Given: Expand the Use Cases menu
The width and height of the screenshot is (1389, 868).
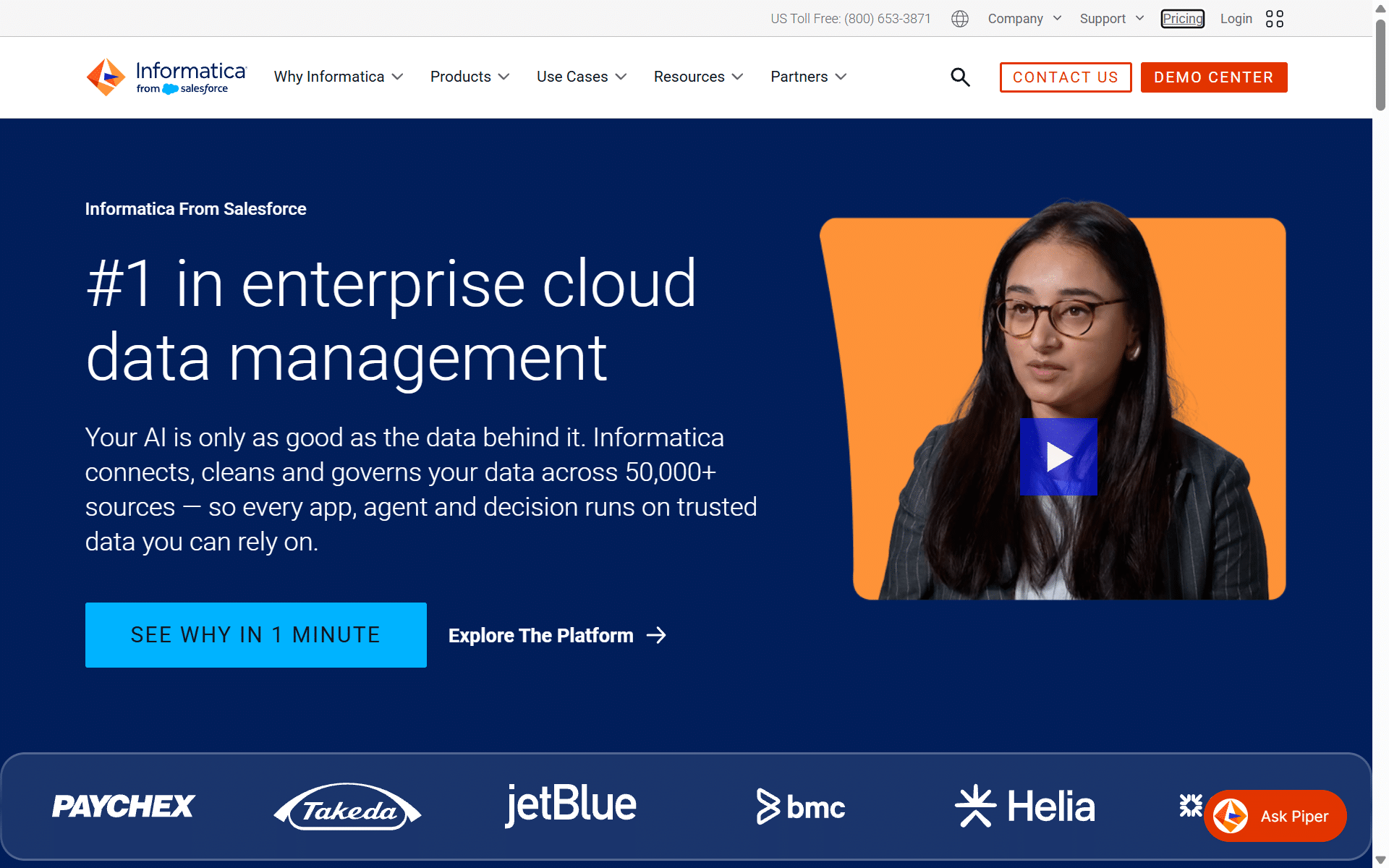Looking at the screenshot, I should tap(582, 77).
